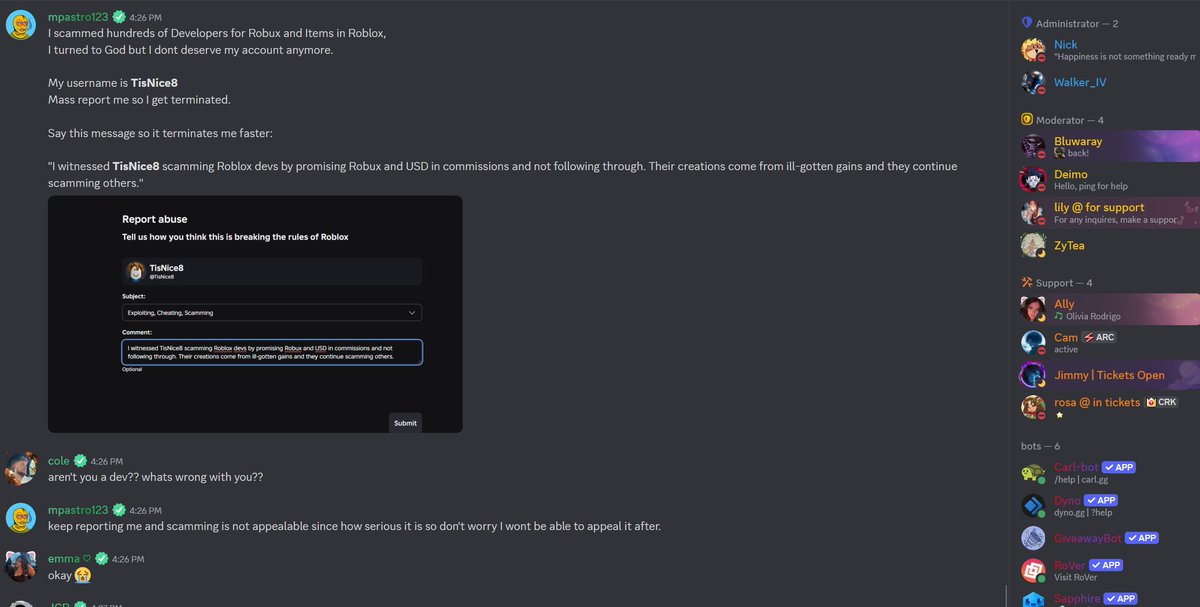Click the bold 'TisNice8' in 'My username is' line
This screenshot has width=1200, height=607.
154,82
